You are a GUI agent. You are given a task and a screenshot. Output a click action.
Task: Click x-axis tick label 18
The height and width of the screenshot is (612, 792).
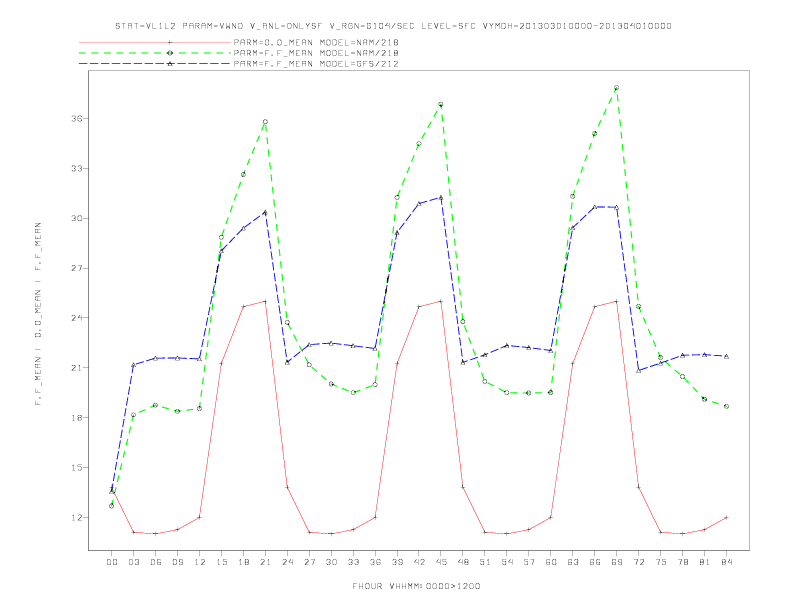(243, 562)
